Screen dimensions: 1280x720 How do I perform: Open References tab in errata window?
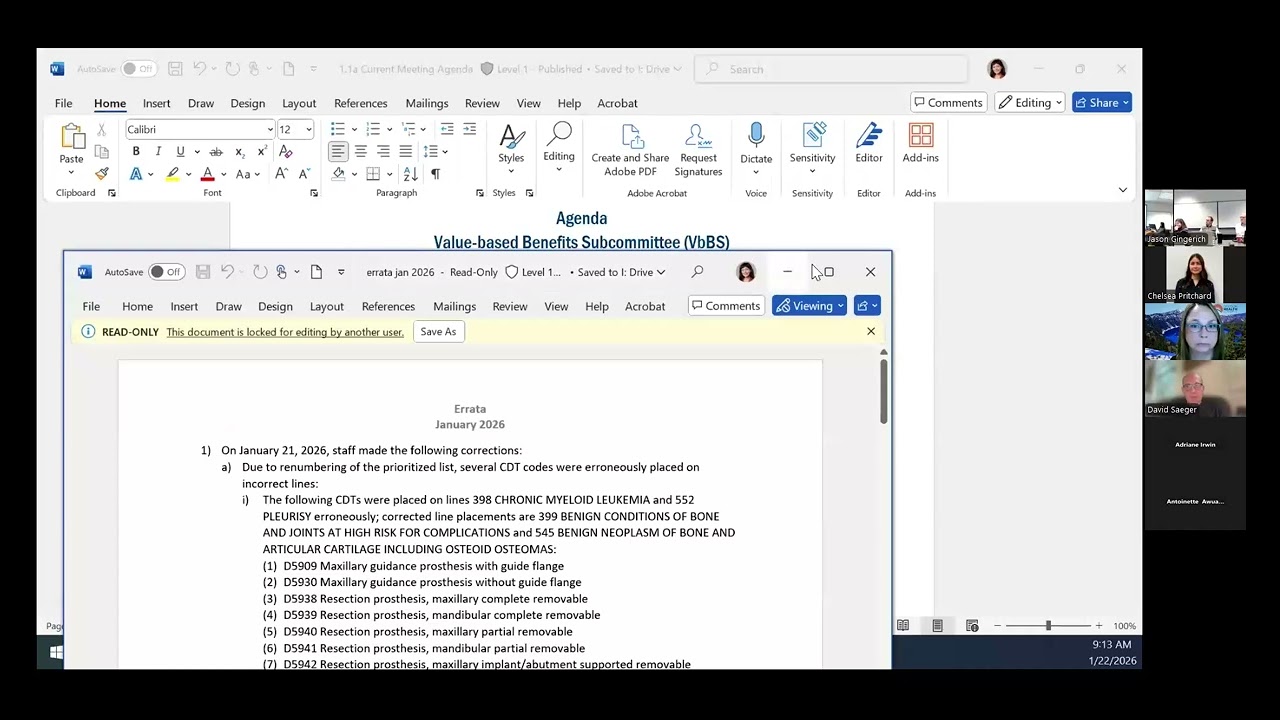(388, 306)
